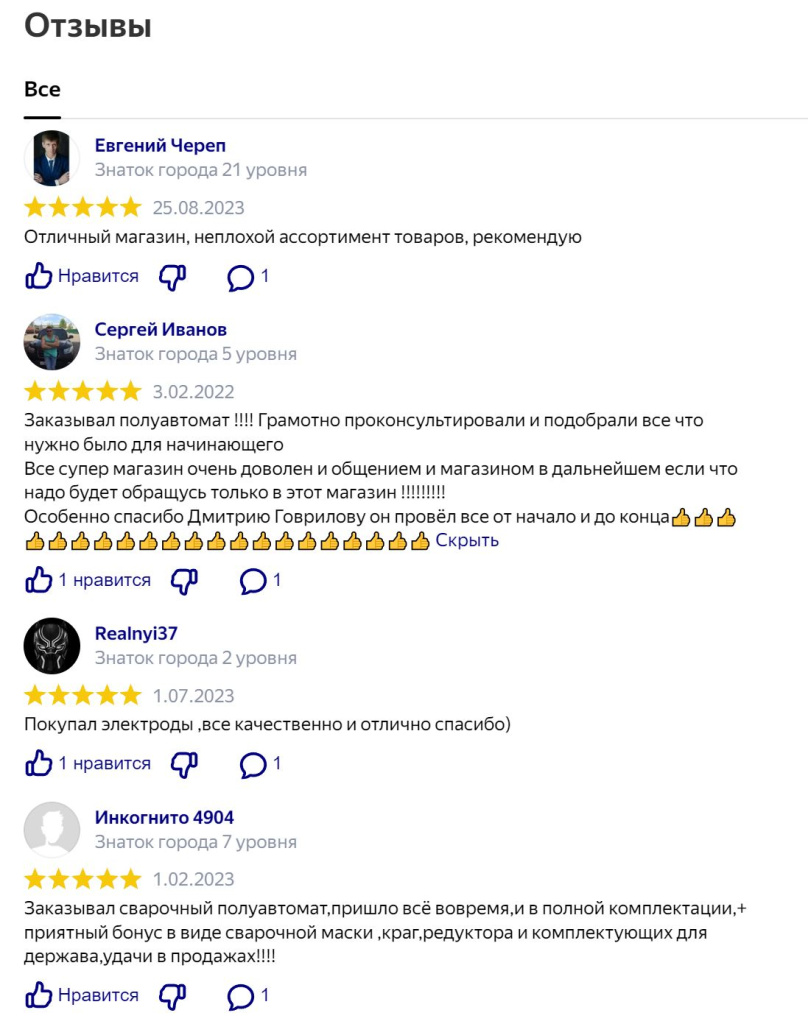Select the Все reviews tab

pyautogui.click(x=42, y=89)
